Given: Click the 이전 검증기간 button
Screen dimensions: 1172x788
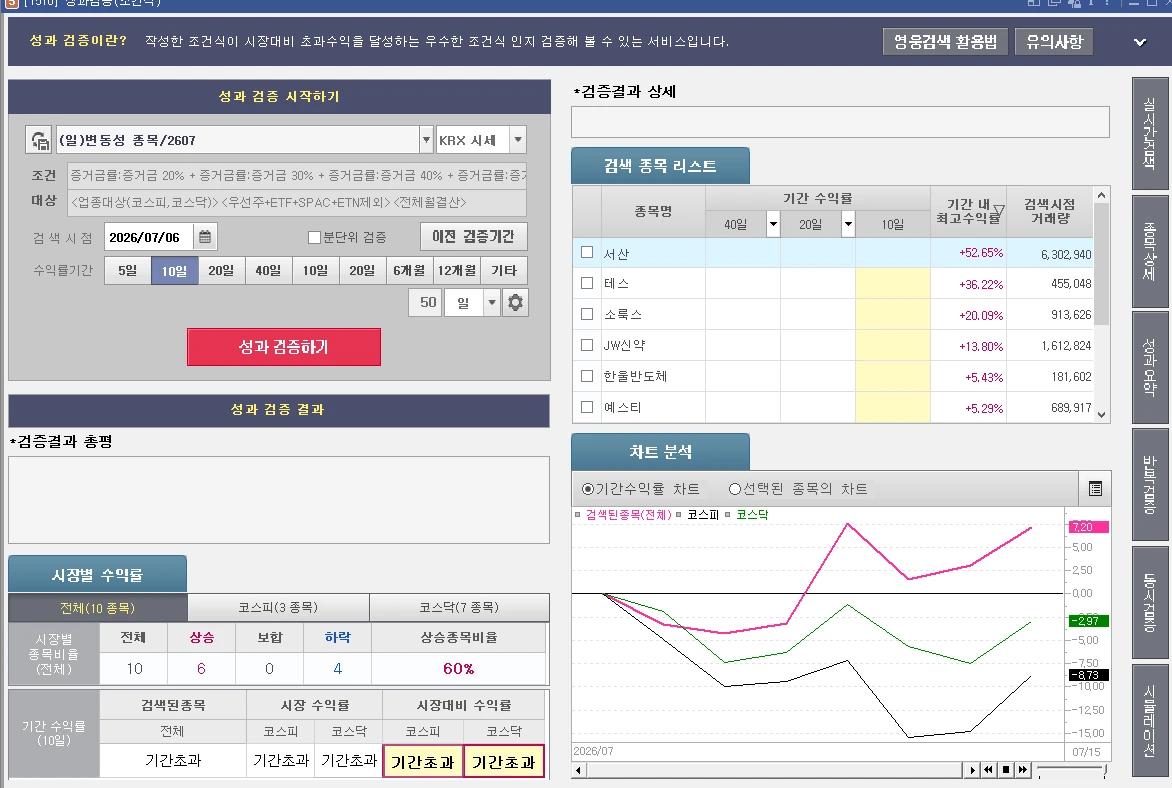Looking at the screenshot, I should (x=473, y=236).
